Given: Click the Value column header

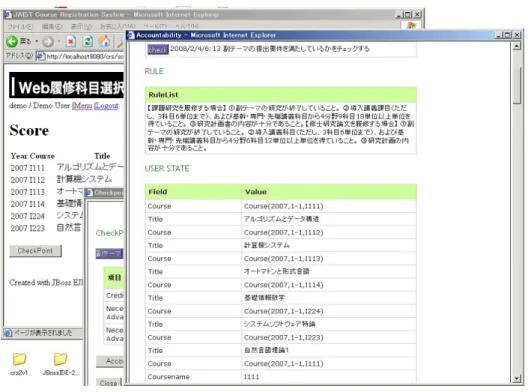Looking at the screenshot, I should coord(329,192).
